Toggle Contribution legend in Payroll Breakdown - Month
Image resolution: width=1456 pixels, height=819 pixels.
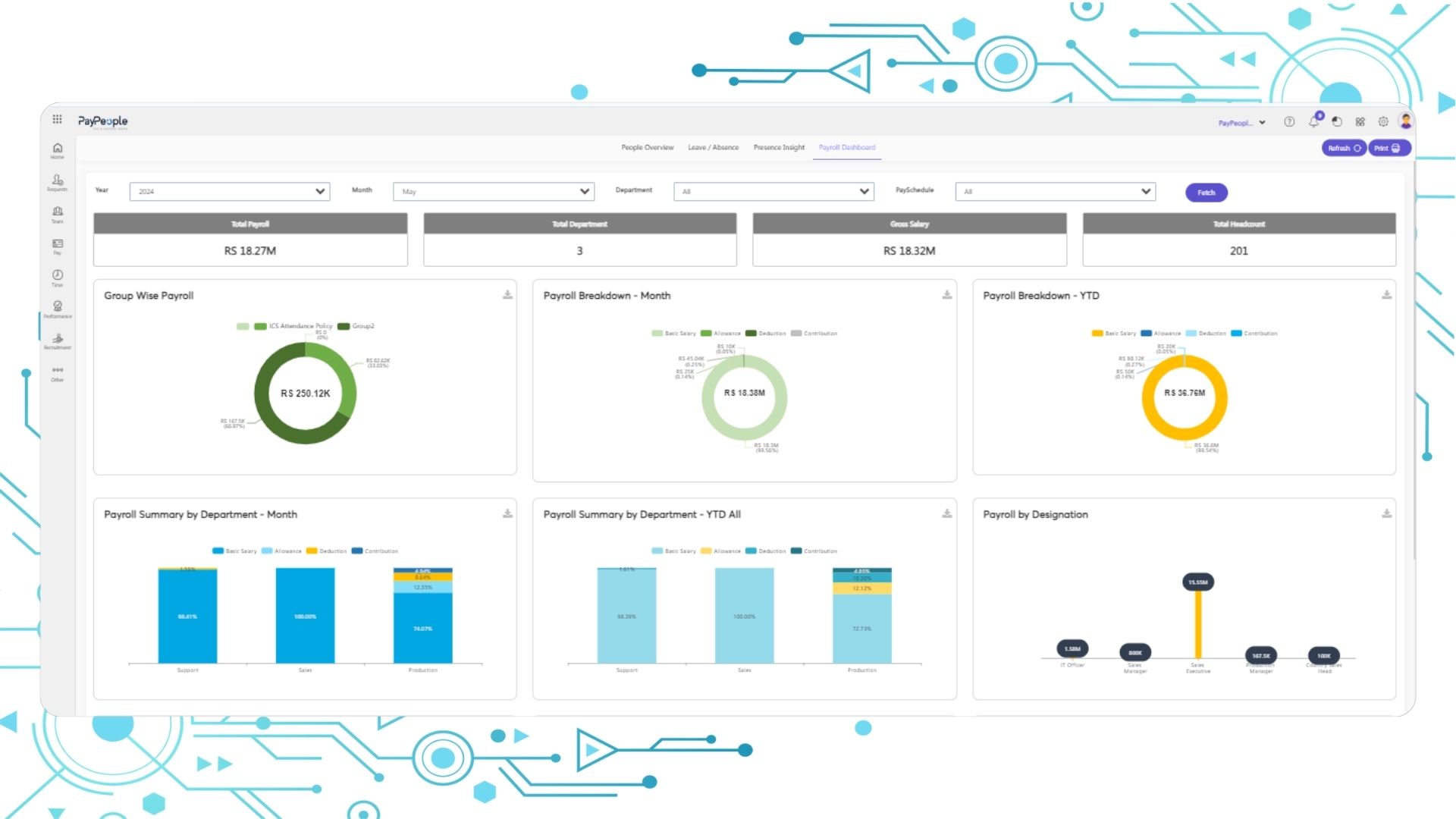pos(814,334)
